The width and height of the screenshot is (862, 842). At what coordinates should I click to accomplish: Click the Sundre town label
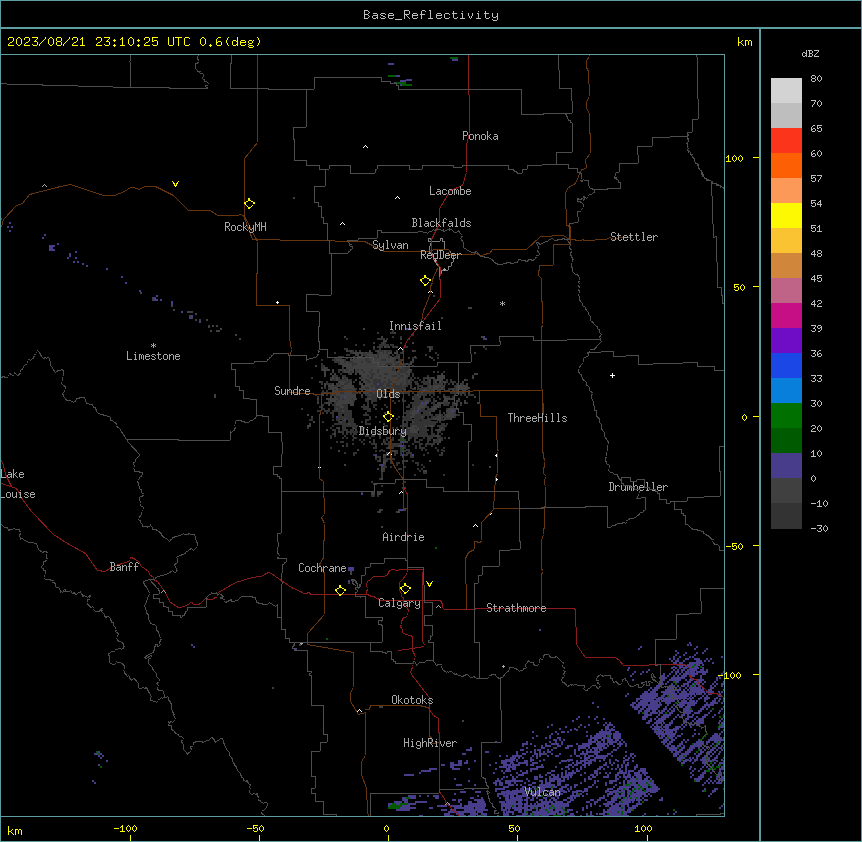[x=292, y=391]
